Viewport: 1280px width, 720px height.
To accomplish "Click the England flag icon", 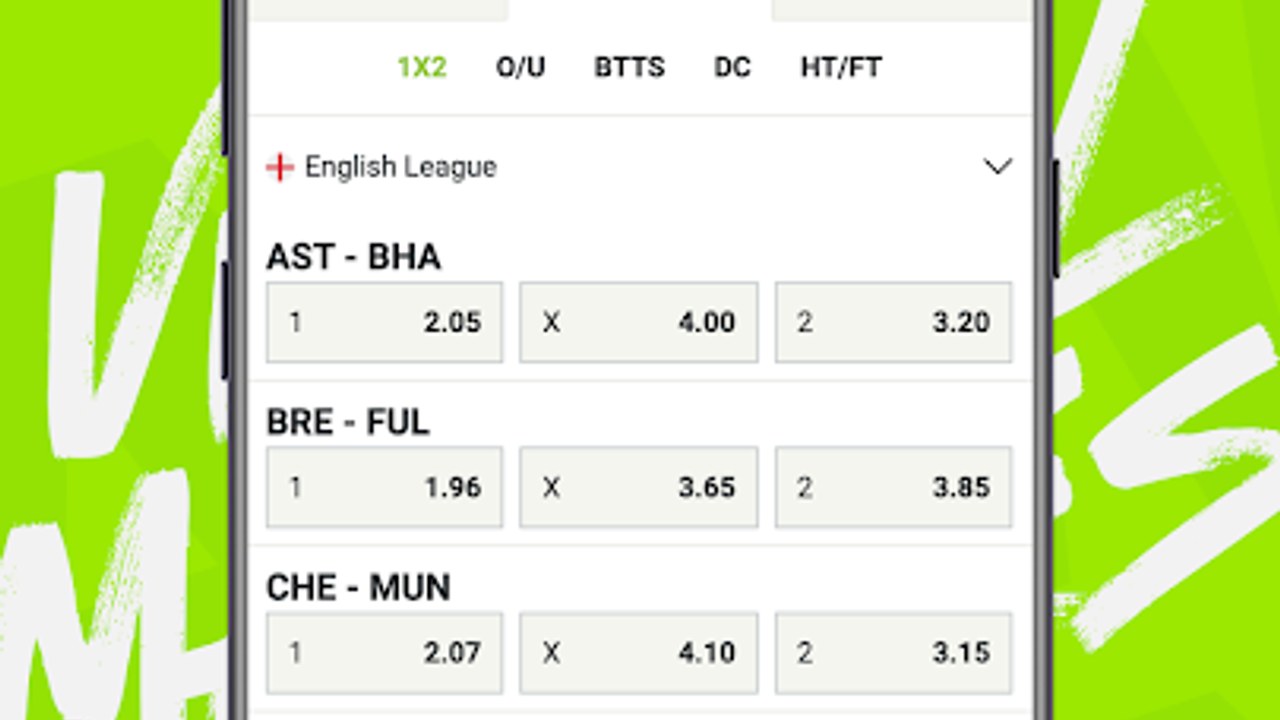I will [x=280, y=167].
